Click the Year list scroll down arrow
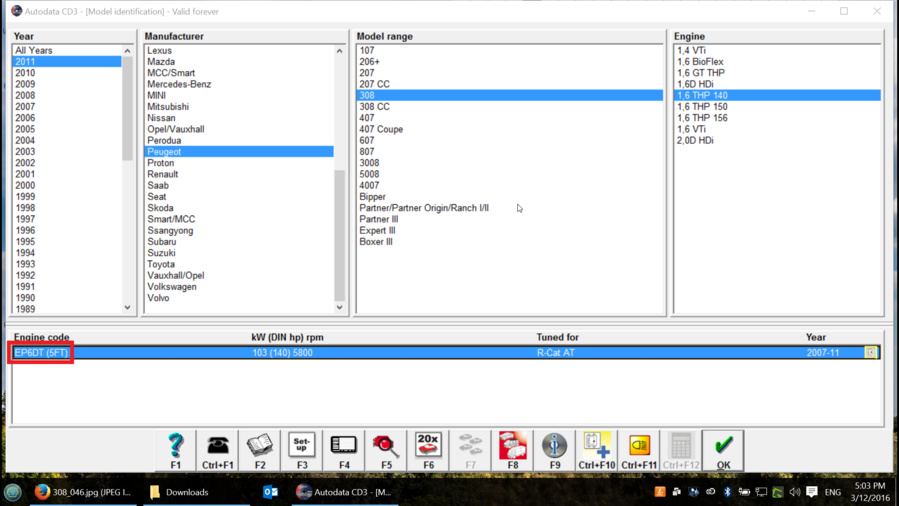The height and width of the screenshot is (506, 899). tap(127, 308)
